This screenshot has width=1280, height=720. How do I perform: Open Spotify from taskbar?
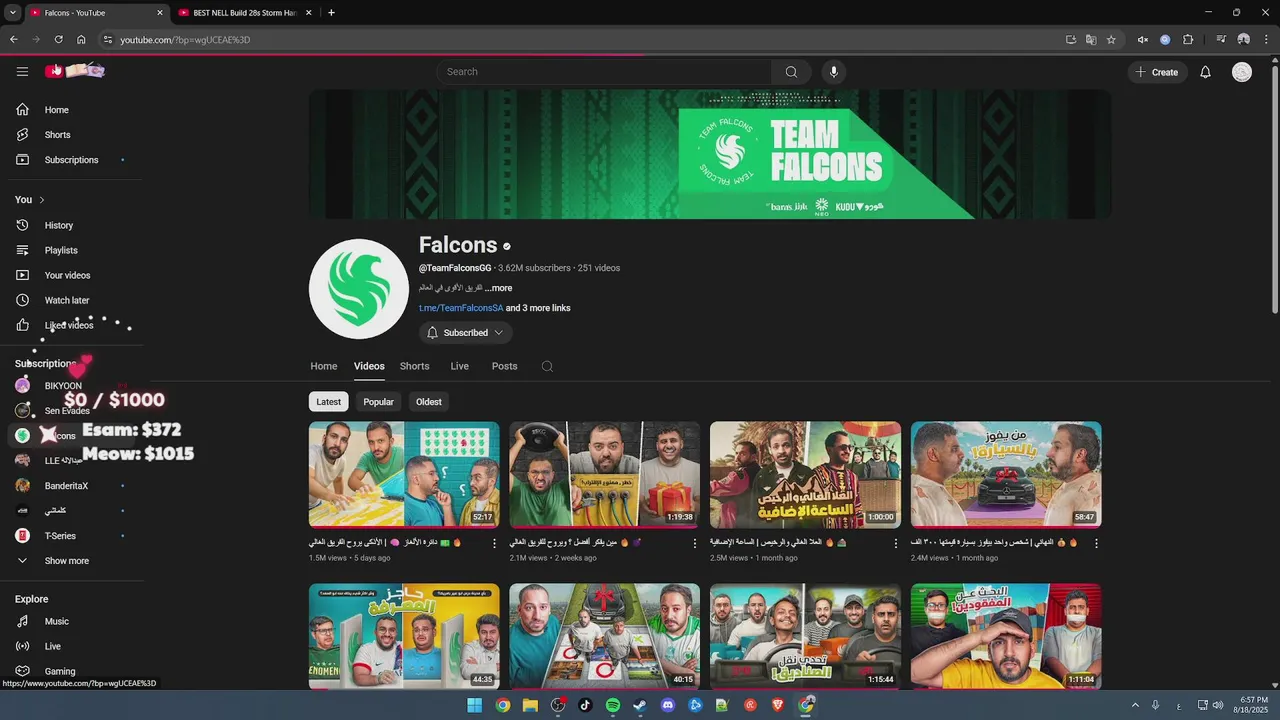(x=613, y=705)
